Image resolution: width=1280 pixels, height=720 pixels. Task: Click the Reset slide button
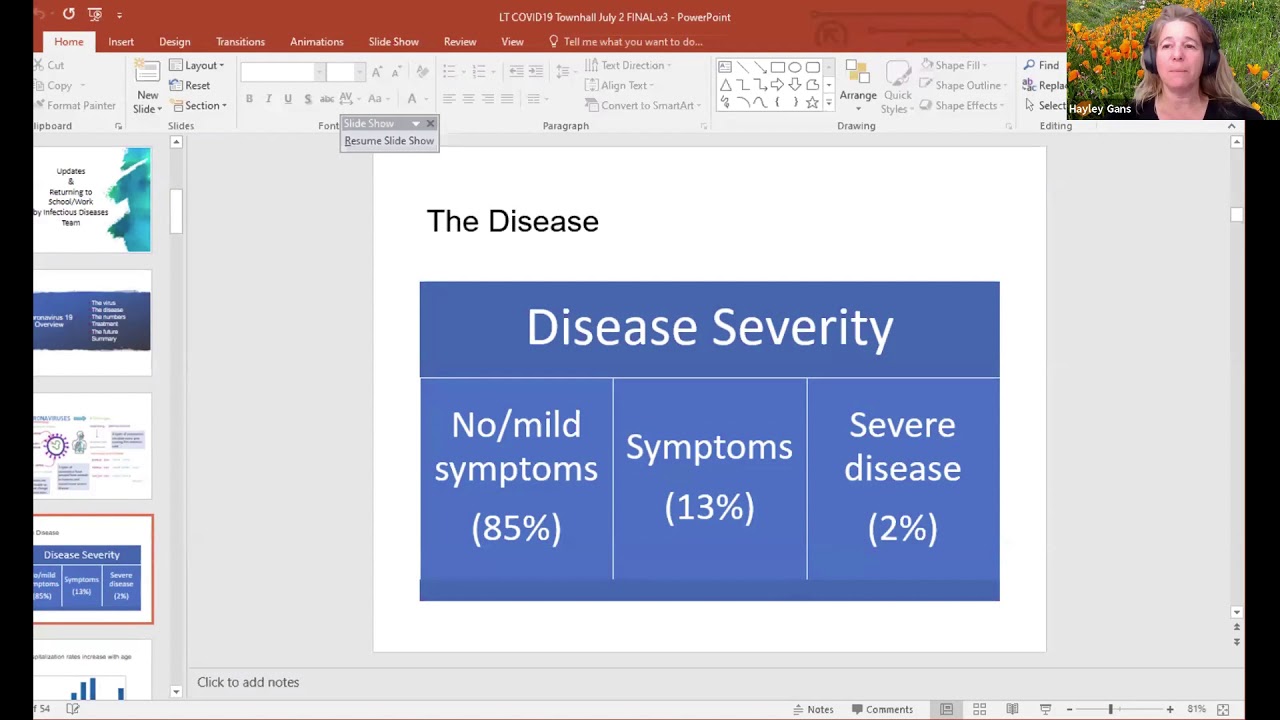click(x=189, y=85)
